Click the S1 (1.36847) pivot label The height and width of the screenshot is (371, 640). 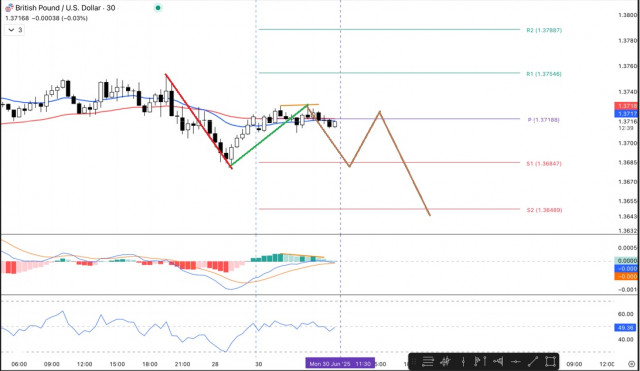click(x=544, y=164)
